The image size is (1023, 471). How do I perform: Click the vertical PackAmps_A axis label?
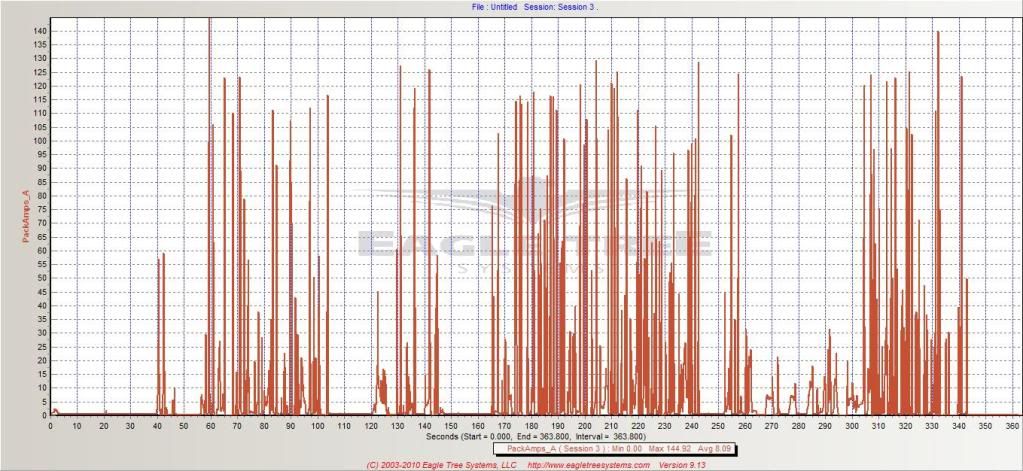(11, 217)
